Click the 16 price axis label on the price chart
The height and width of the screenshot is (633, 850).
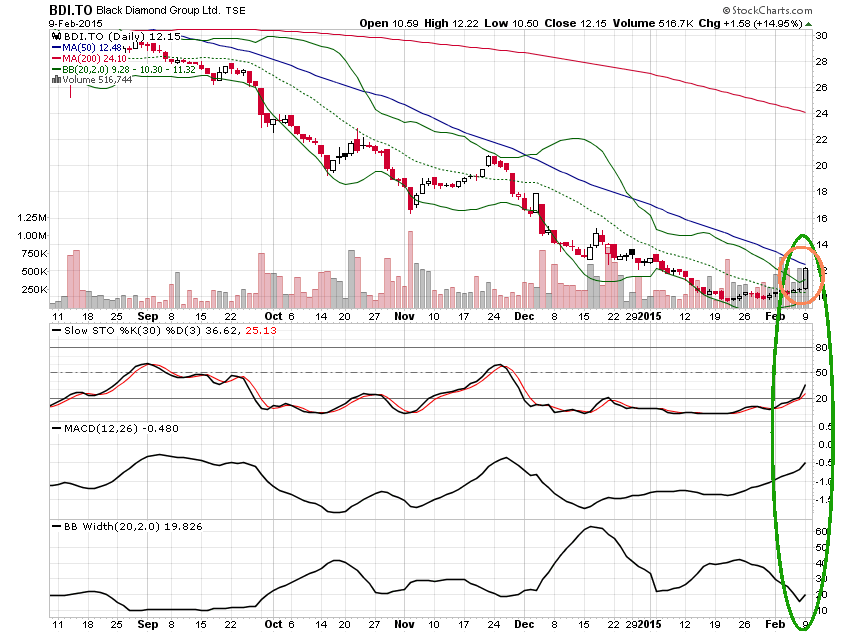(822, 218)
